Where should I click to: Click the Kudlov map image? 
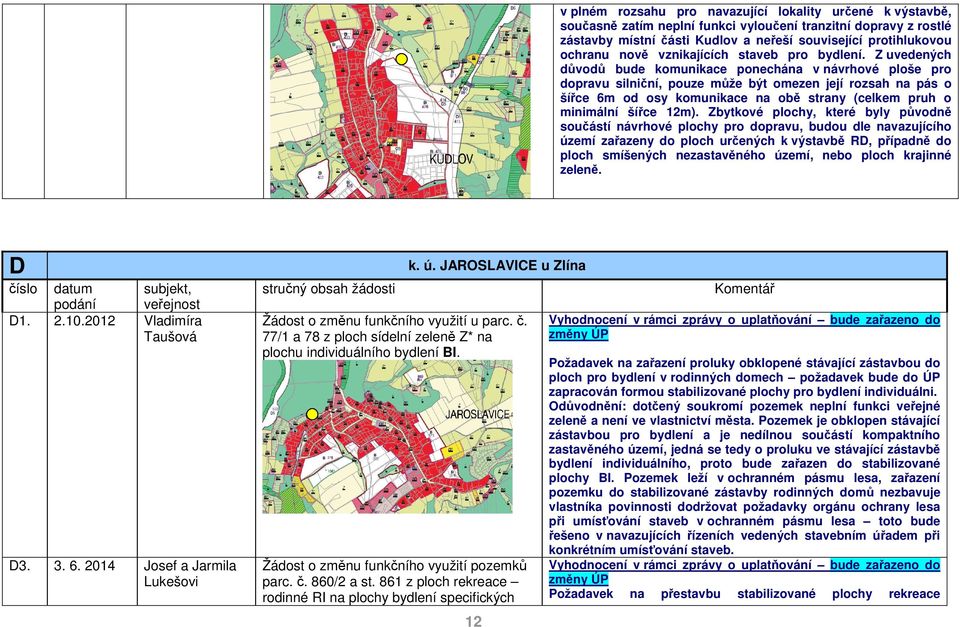tap(400, 101)
